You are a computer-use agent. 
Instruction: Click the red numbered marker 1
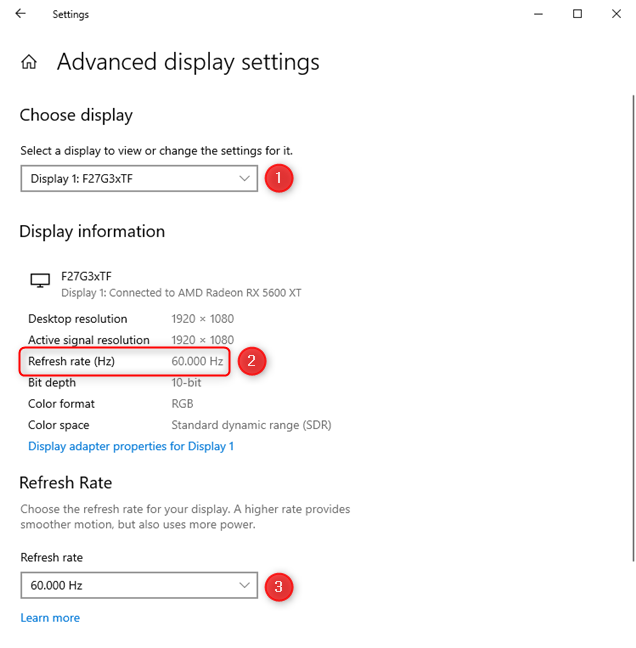coord(279,178)
